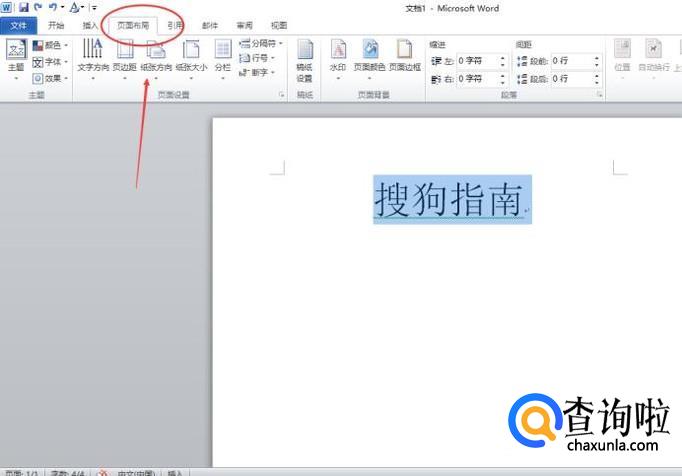Increase the left indent with up arrow
Viewport: 682px width, 476px height.
(502, 57)
